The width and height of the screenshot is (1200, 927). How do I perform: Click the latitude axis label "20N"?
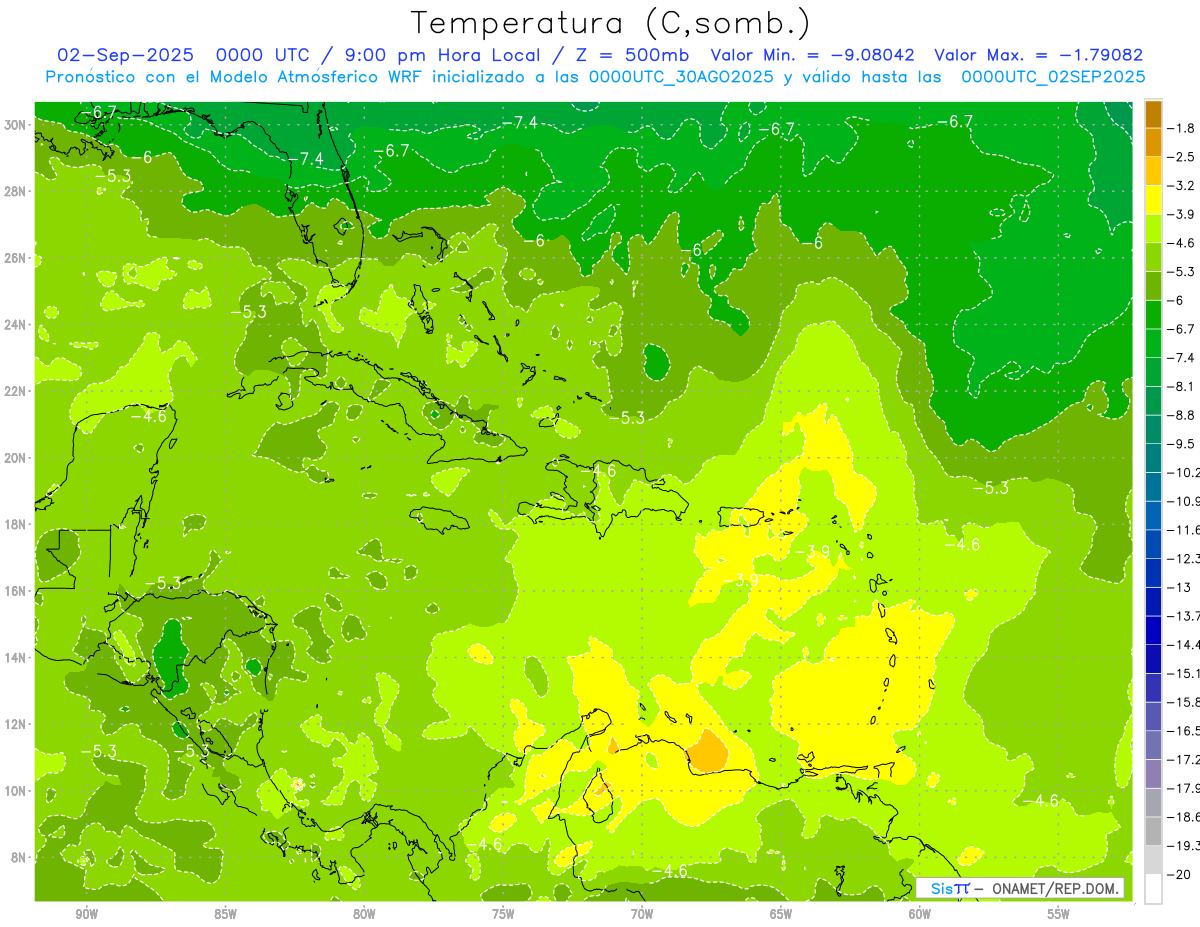tap(16, 458)
